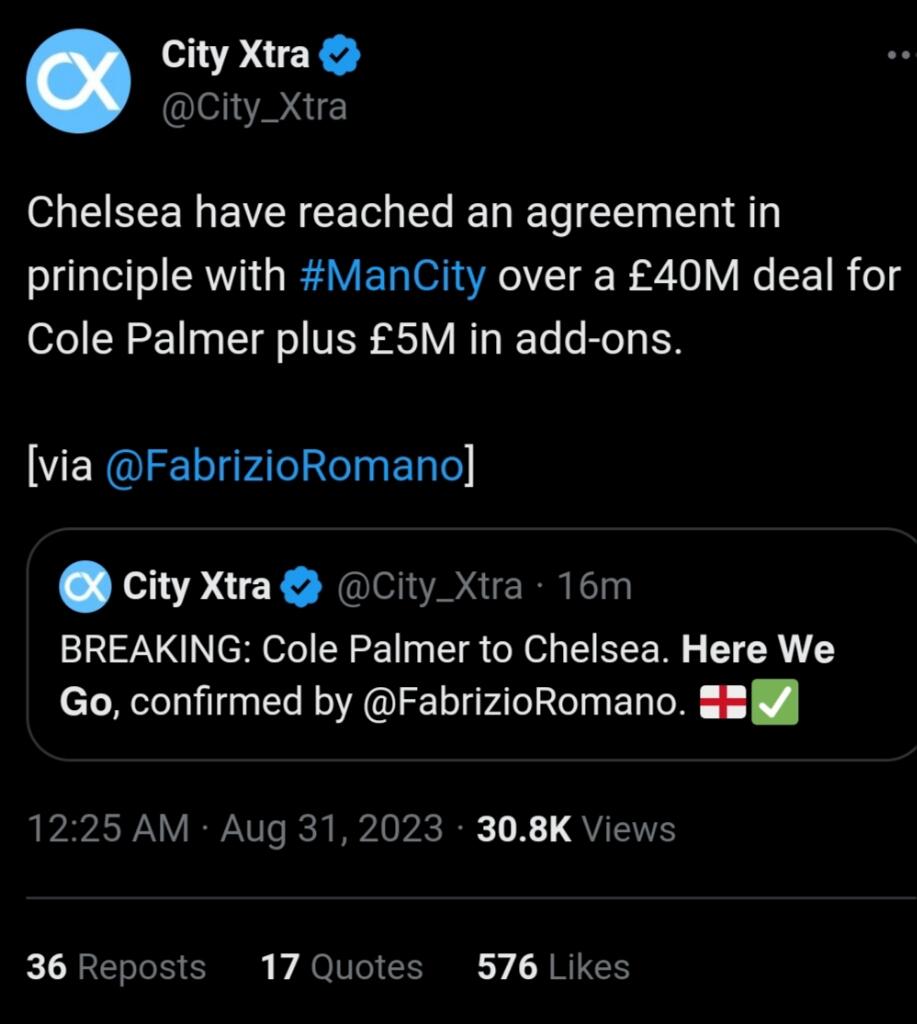Click the small avatar in quoted tweet
This screenshot has width=917, height=1024.
(x=84, y=587)
